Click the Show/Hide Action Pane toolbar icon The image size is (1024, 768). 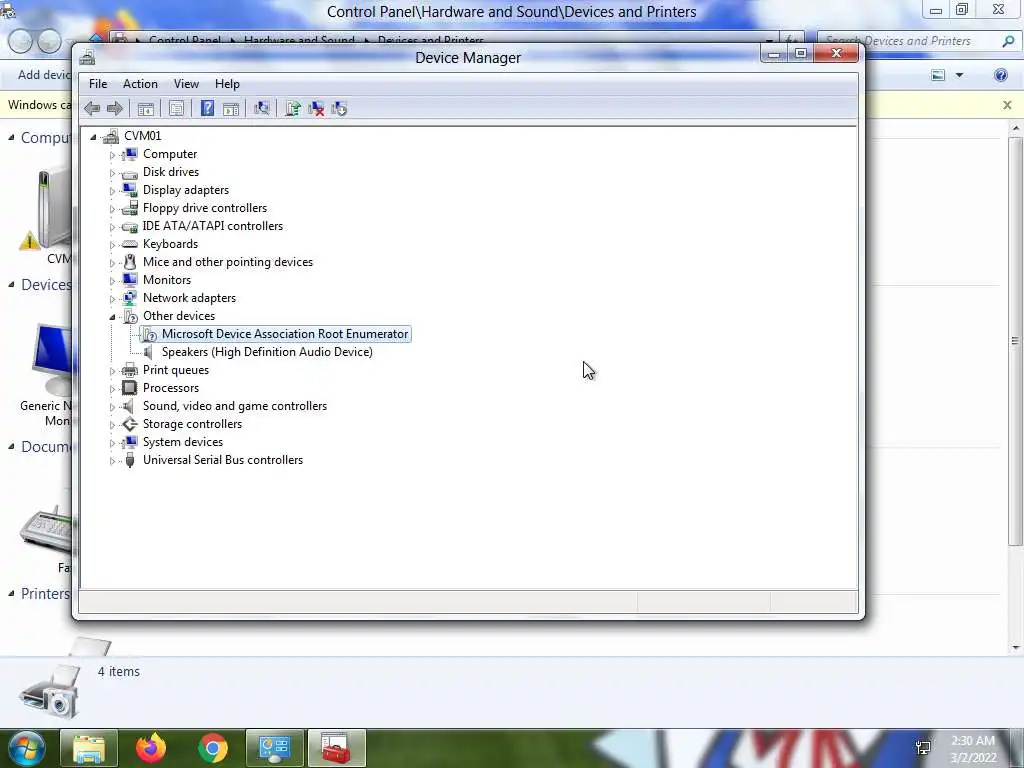[x=231, y=108]
